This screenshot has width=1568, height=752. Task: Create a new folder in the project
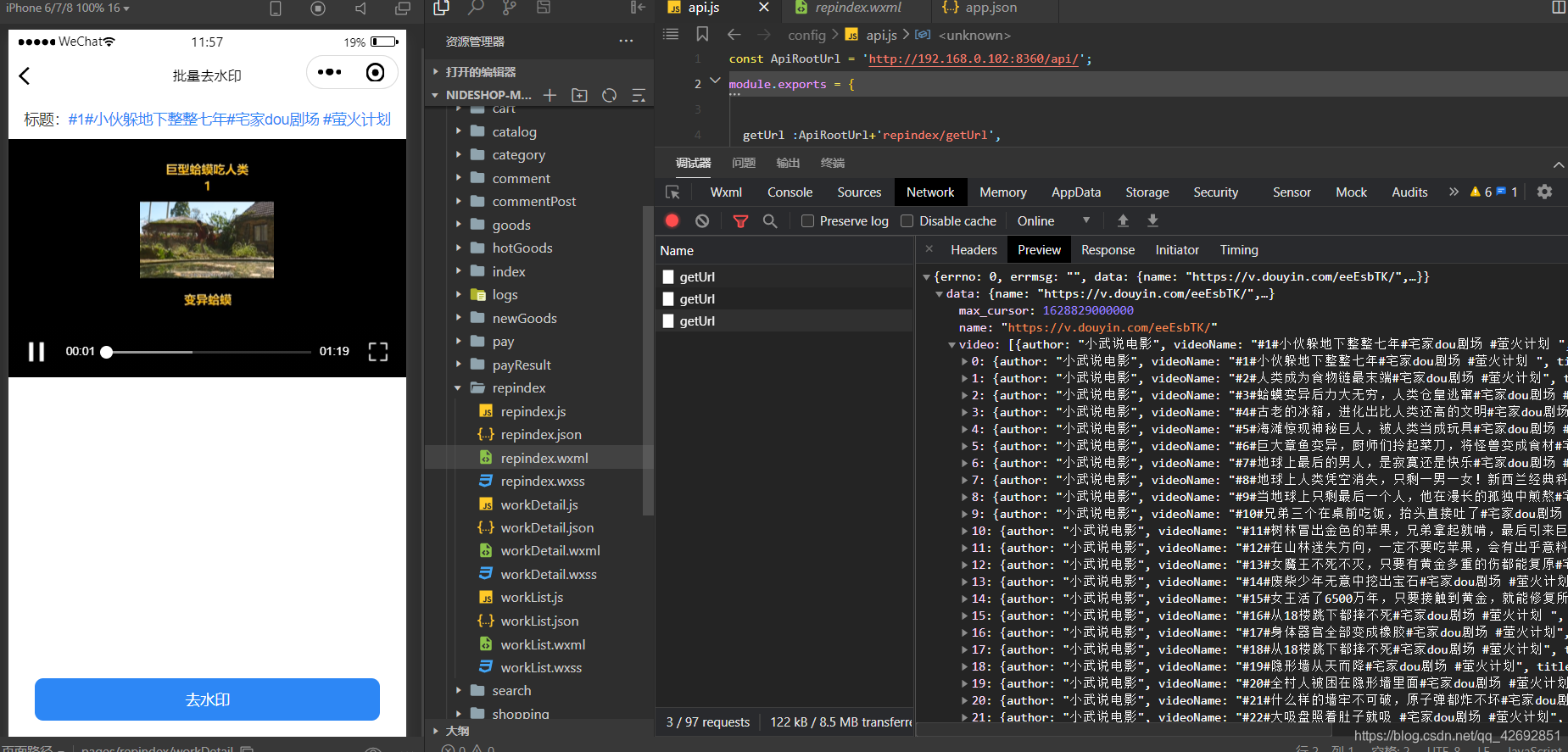pos(579,95)
